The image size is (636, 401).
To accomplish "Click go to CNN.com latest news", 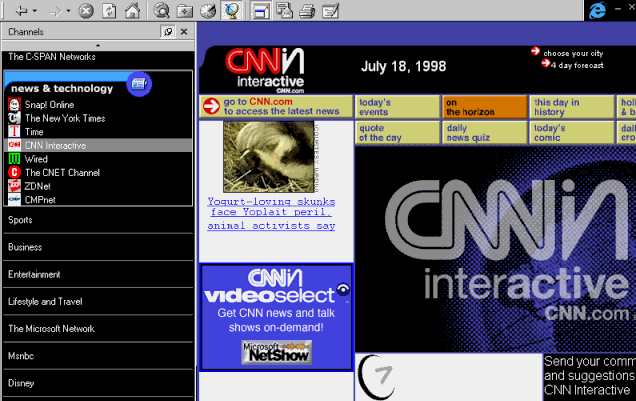I will point(276,107).
